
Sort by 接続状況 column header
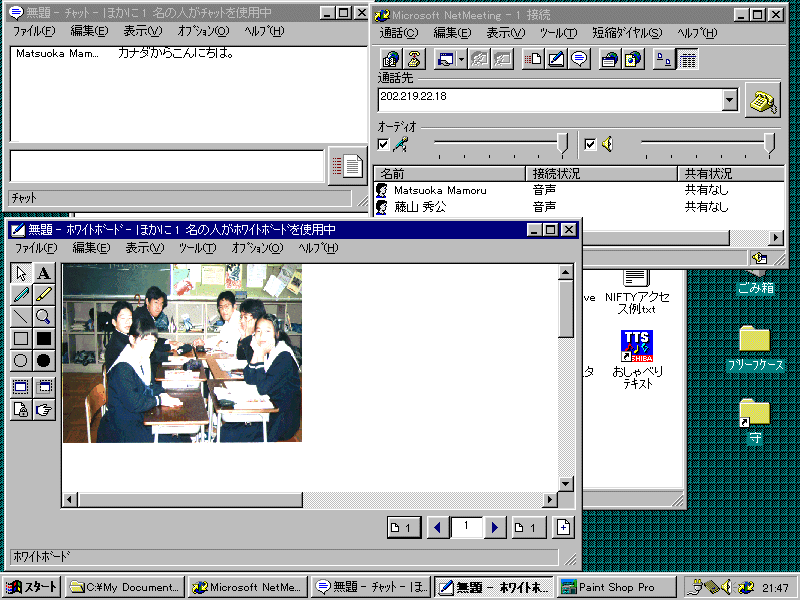(602, 173)
